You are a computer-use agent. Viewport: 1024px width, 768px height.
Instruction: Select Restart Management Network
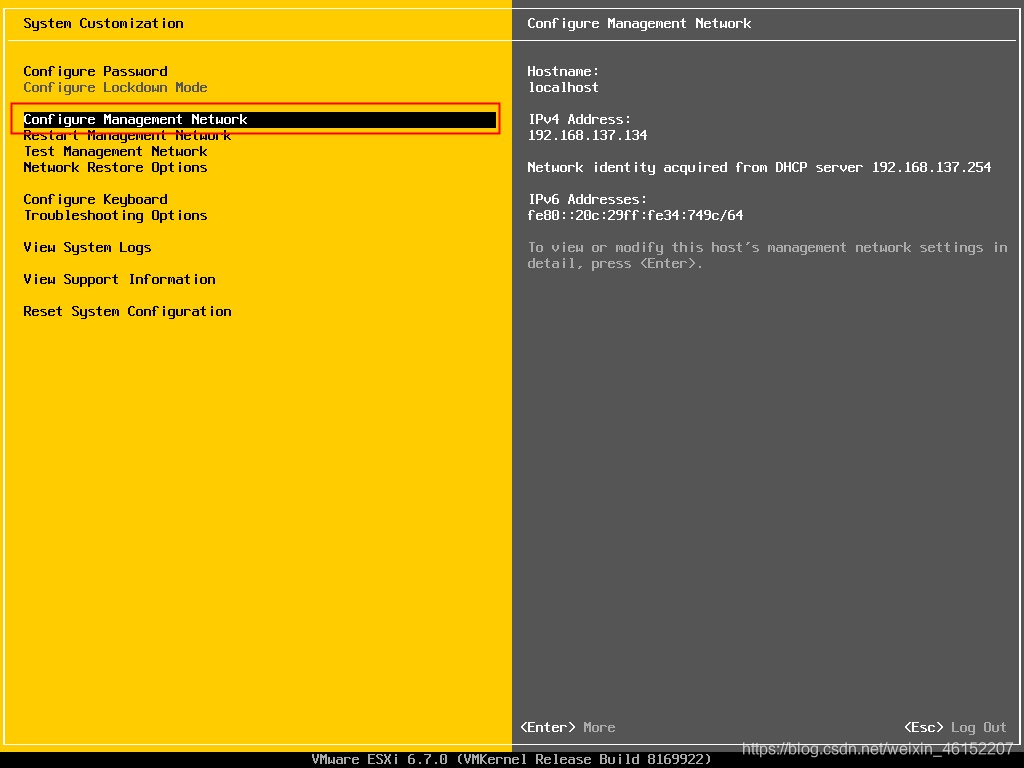point(128,135)
